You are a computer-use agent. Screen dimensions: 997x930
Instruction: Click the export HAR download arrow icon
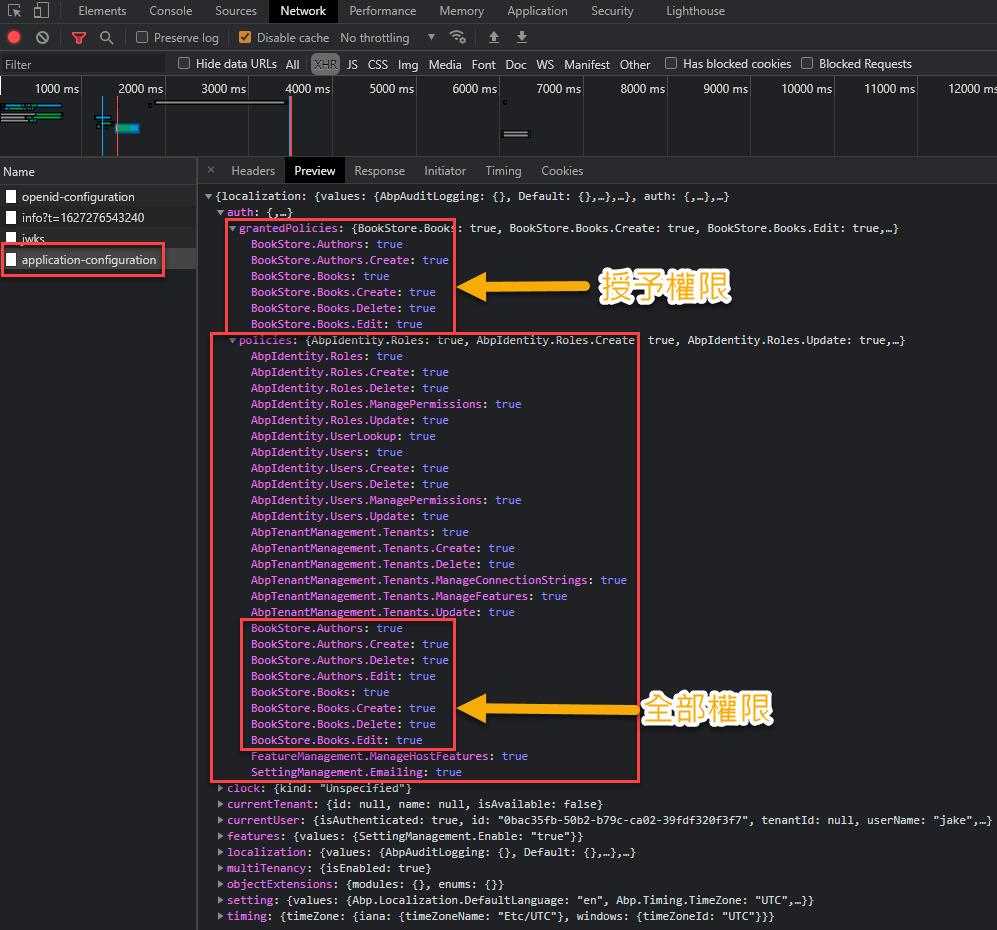pyautogui.click(x=521, y=38)
